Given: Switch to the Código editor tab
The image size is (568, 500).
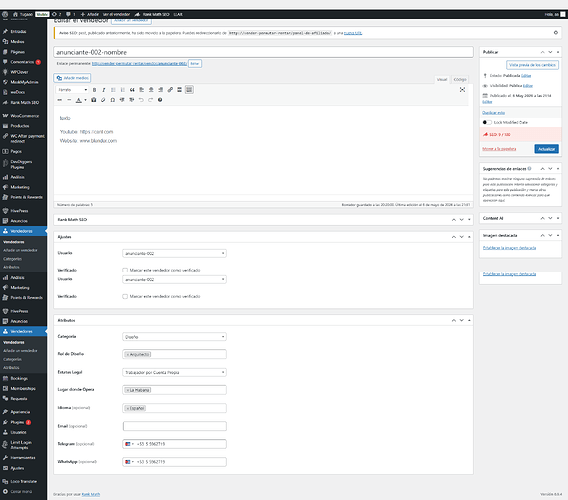Looking at the screenshot, I should tap(460, 79).
